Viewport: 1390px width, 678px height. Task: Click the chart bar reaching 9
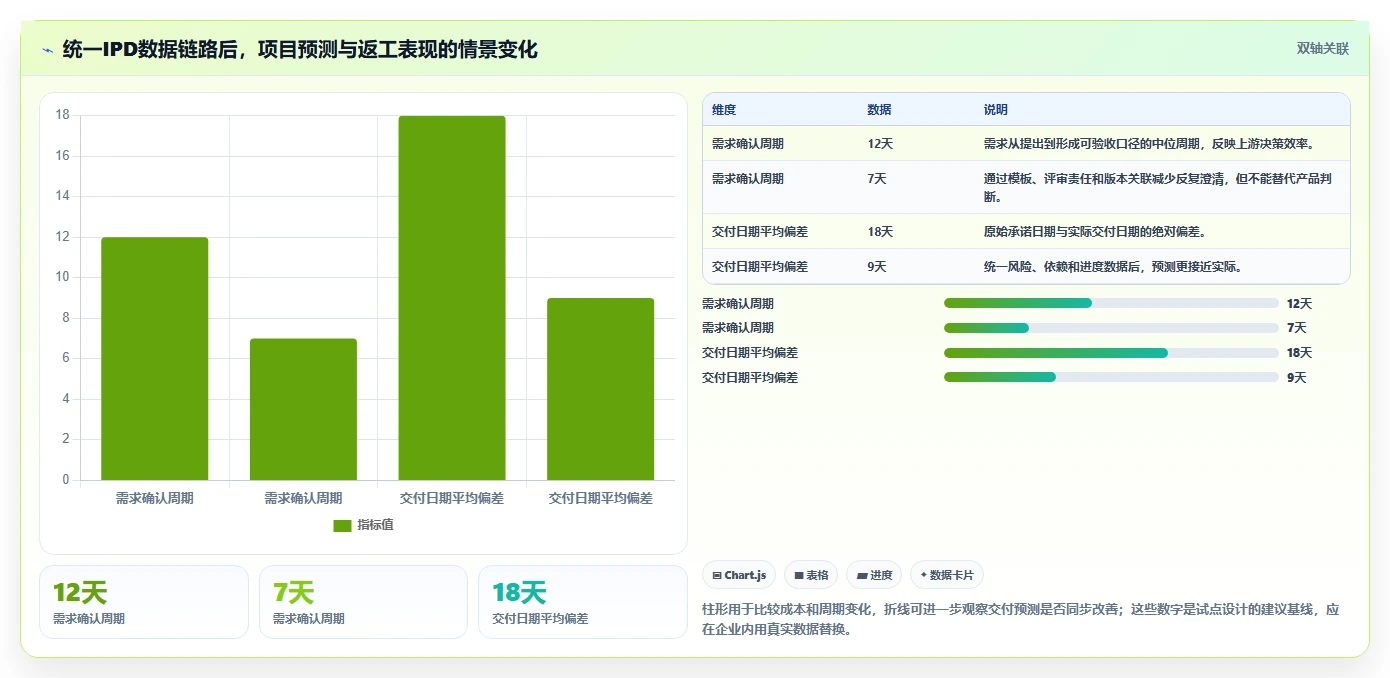click(x=600, y=389)
